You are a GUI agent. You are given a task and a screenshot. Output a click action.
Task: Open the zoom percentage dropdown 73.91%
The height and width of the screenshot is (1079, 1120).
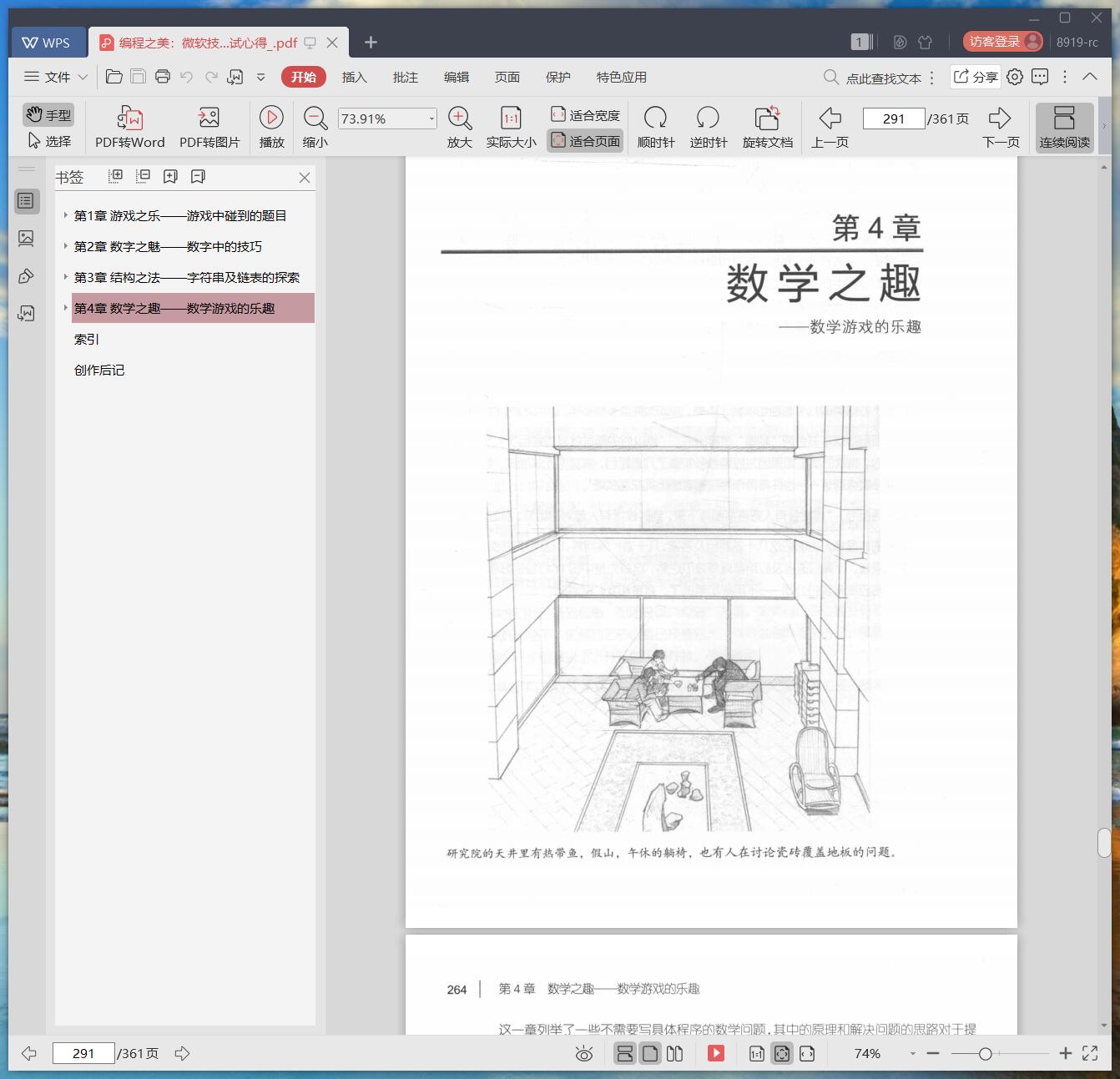coord(431,118)
